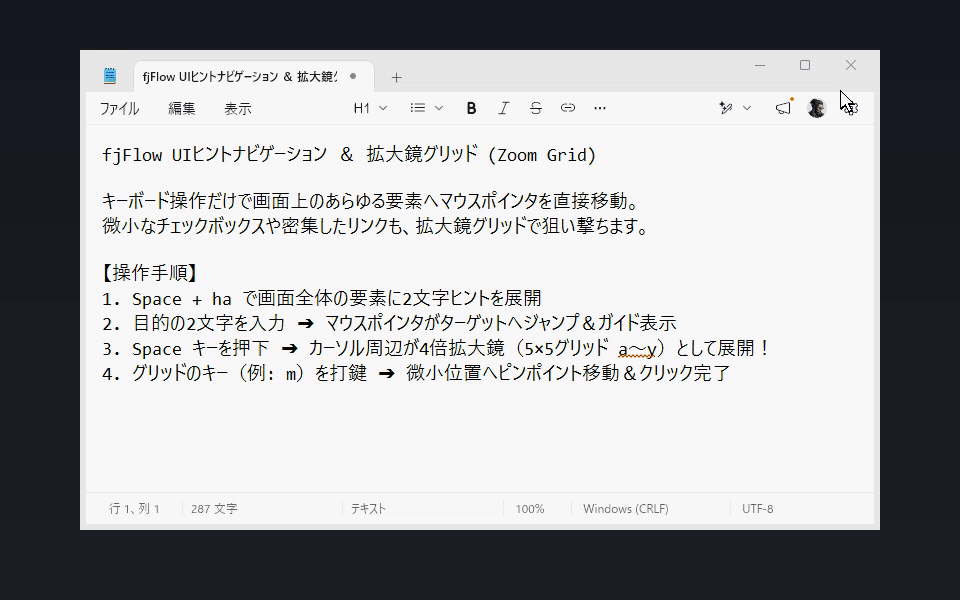Open Notepad settings gear
960x600 pixels.
[x=851, y=108]
